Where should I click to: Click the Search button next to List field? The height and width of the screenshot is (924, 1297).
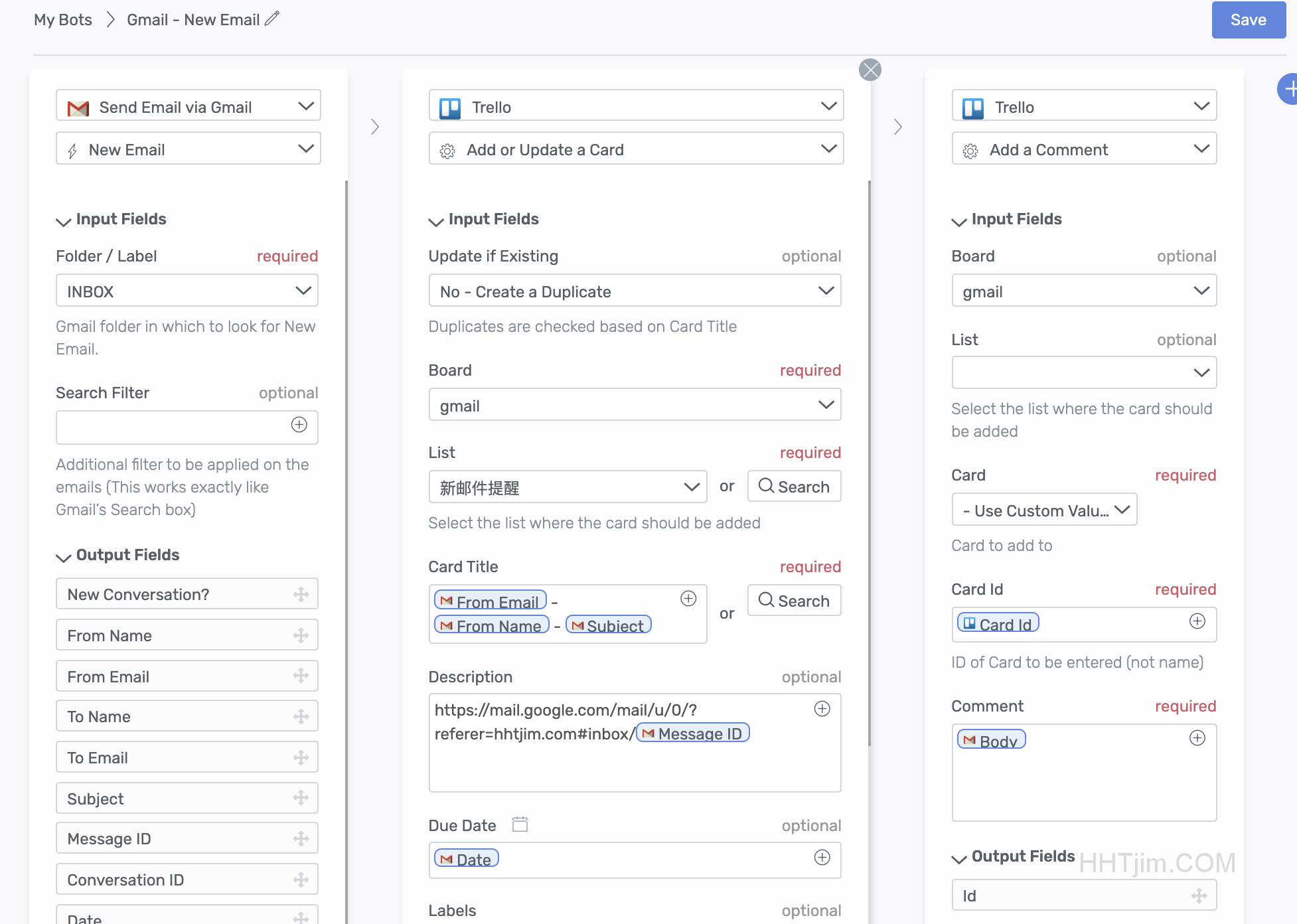tap(796, 487)
